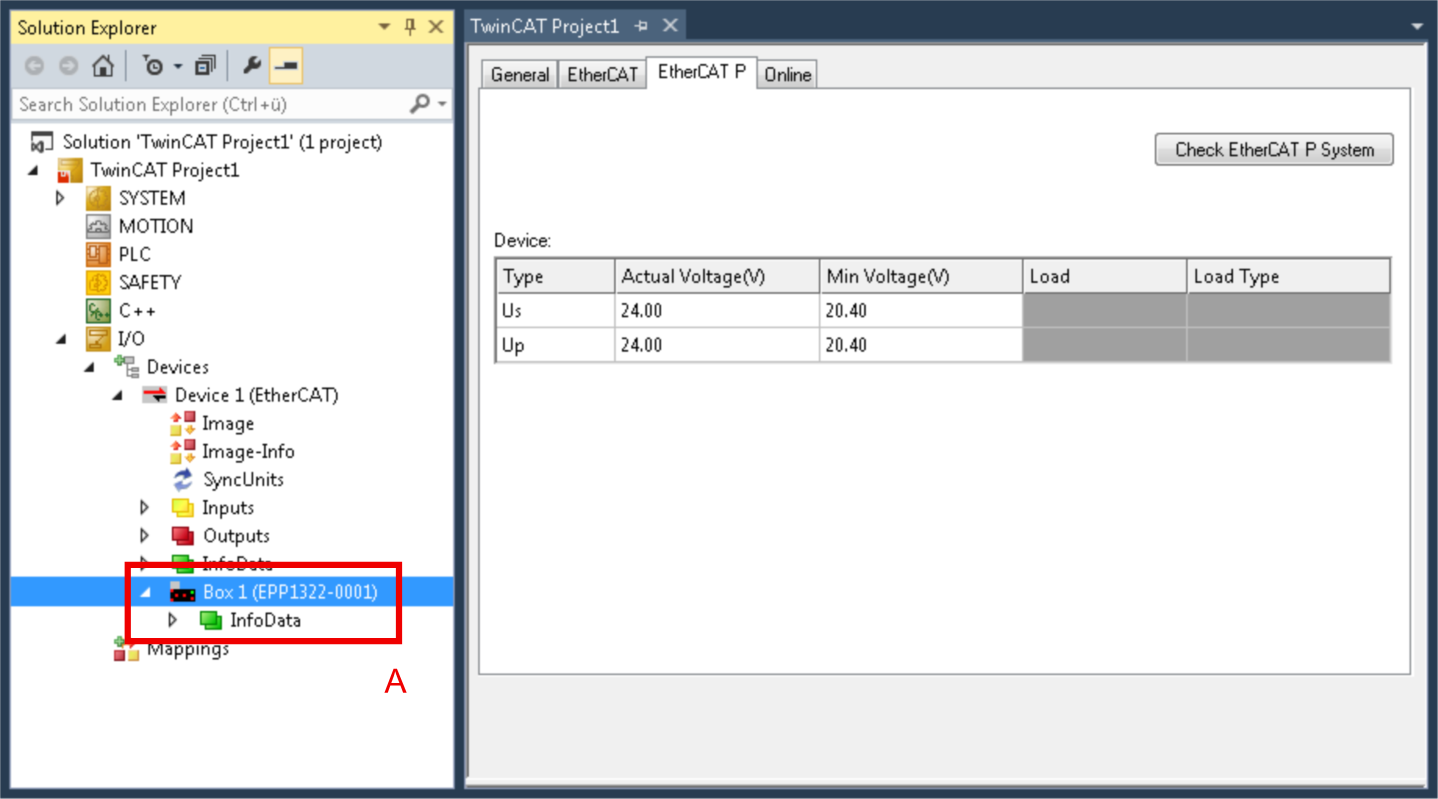The width and height of the screenshot is (1438, 799).
Task: Select the MOTION node
Action: tap(156, 226)
